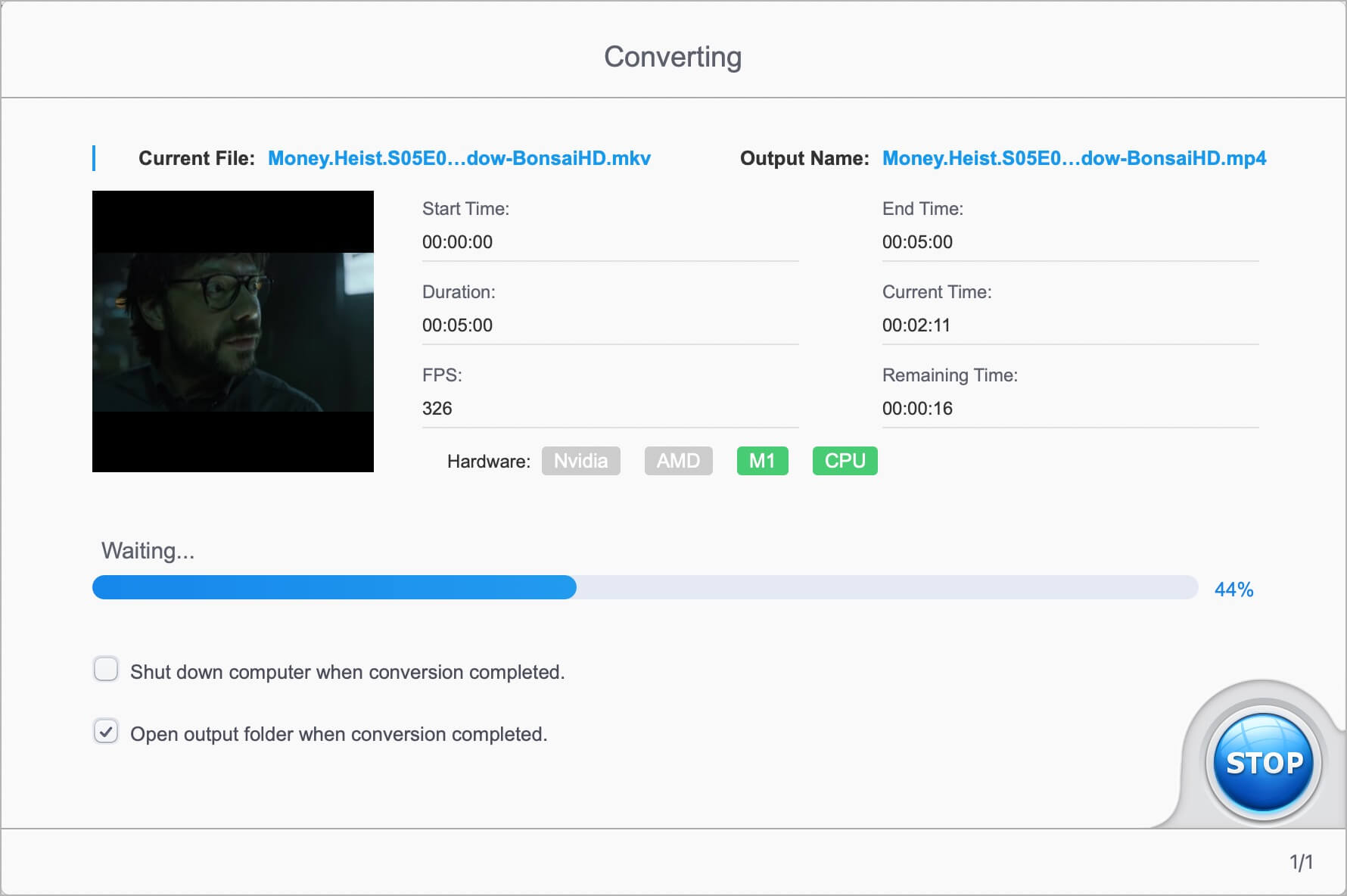Select the Nvidia hardware badge

580,461
